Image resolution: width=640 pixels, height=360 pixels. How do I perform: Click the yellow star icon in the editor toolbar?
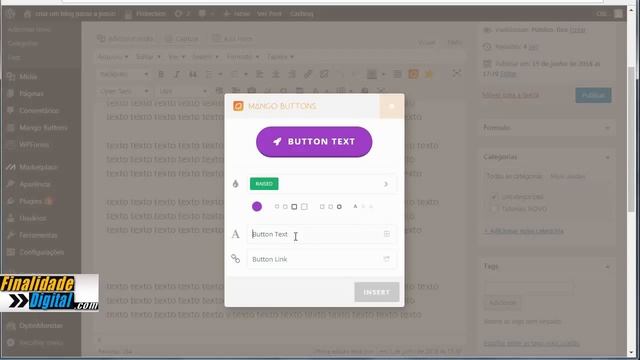[x=429, y=74]
